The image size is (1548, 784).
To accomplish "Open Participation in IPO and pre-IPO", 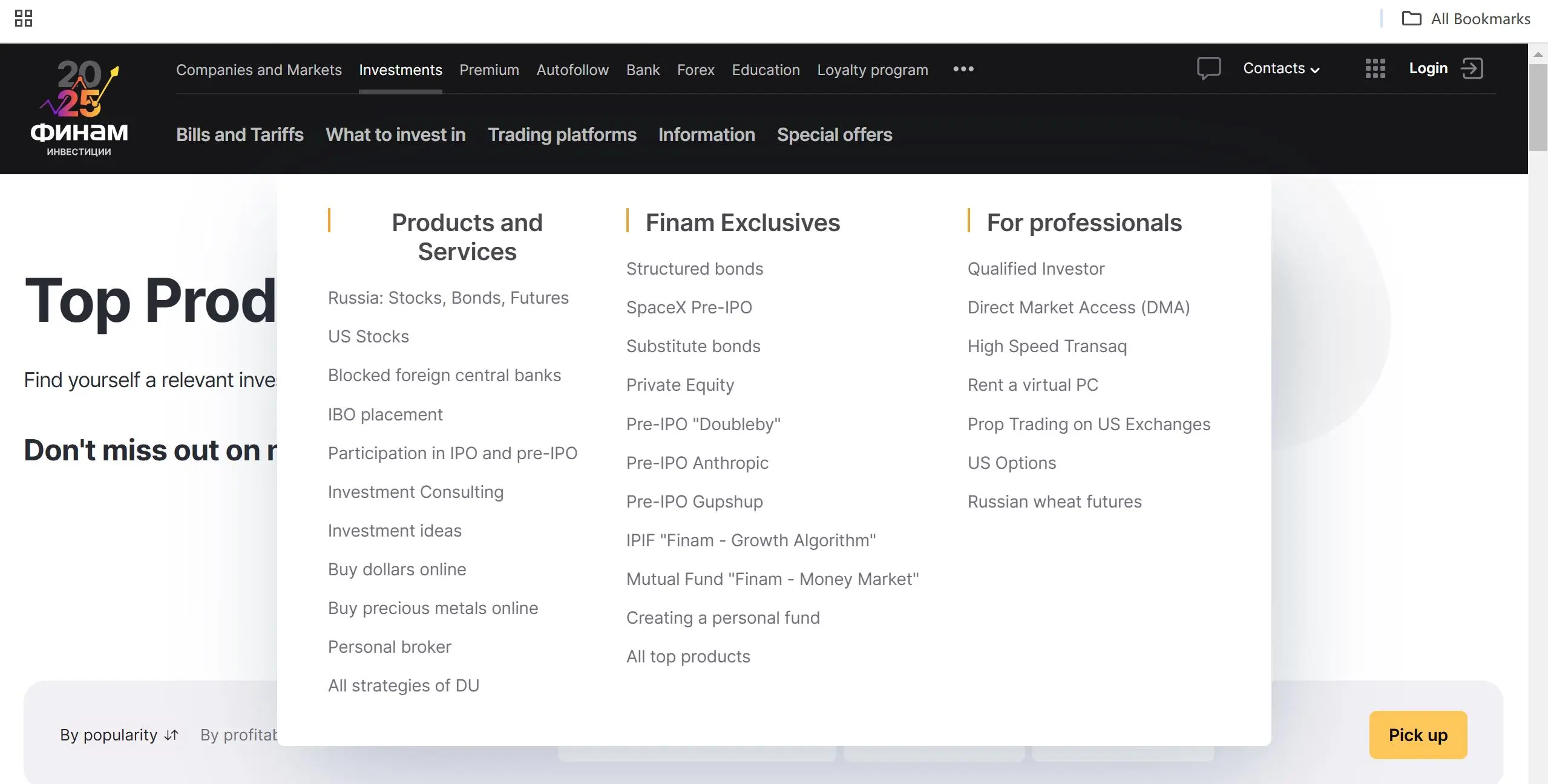I will pos(453,453).
